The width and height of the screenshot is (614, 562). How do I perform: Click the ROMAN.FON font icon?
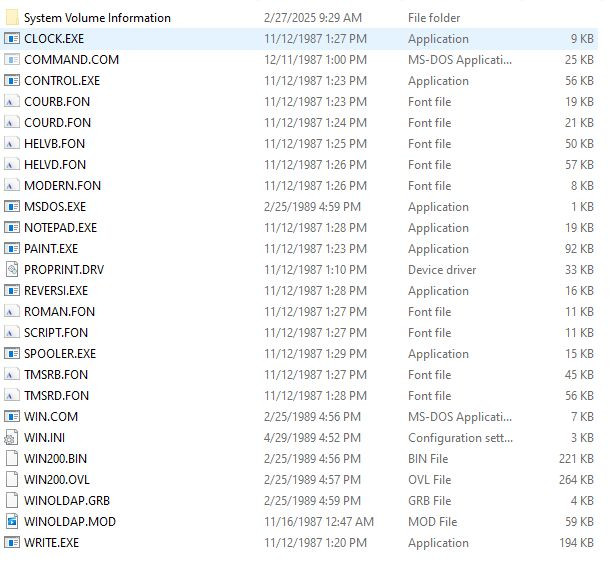[11, 312]
